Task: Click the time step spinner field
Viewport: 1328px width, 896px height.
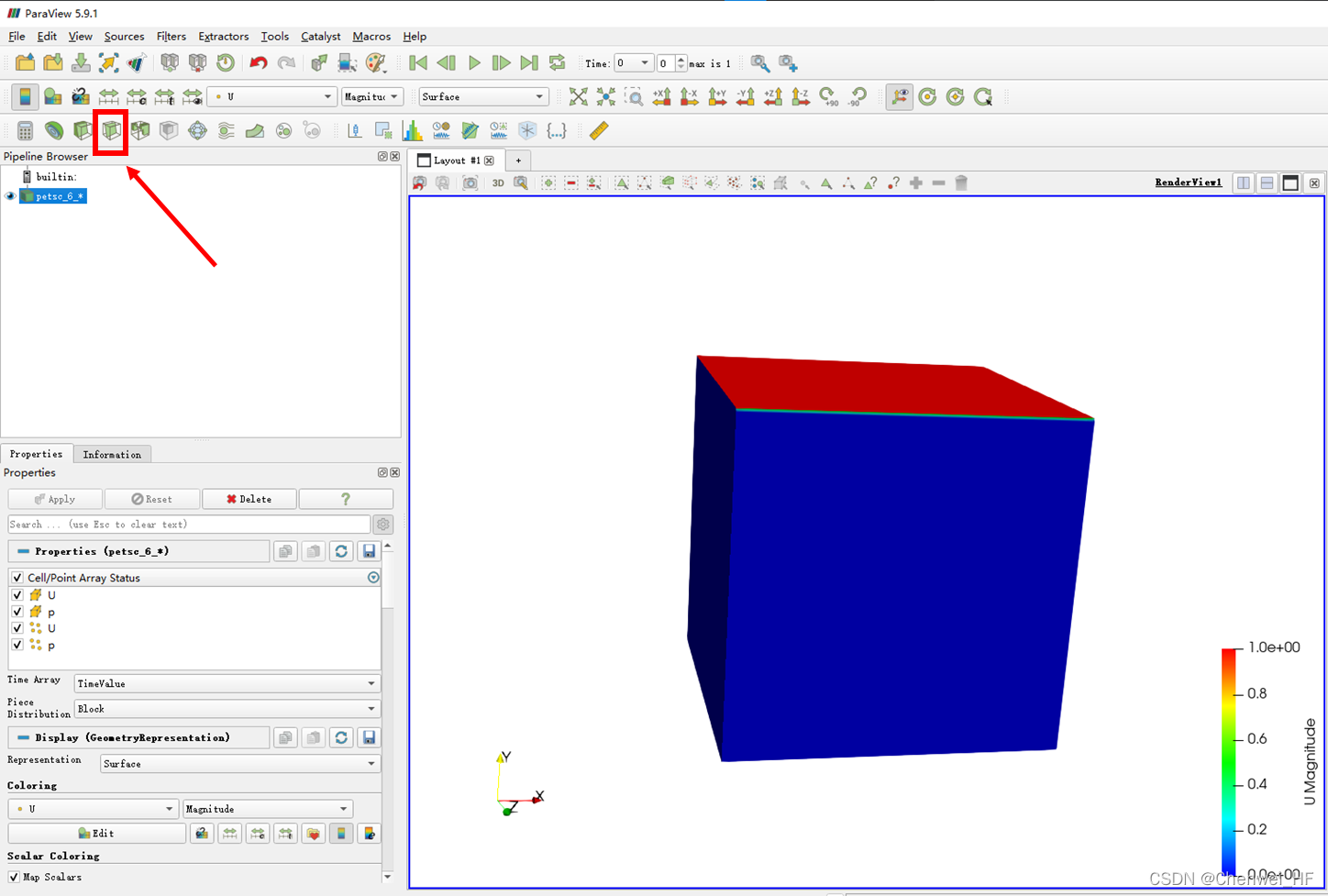Action: tap(671, 63)
